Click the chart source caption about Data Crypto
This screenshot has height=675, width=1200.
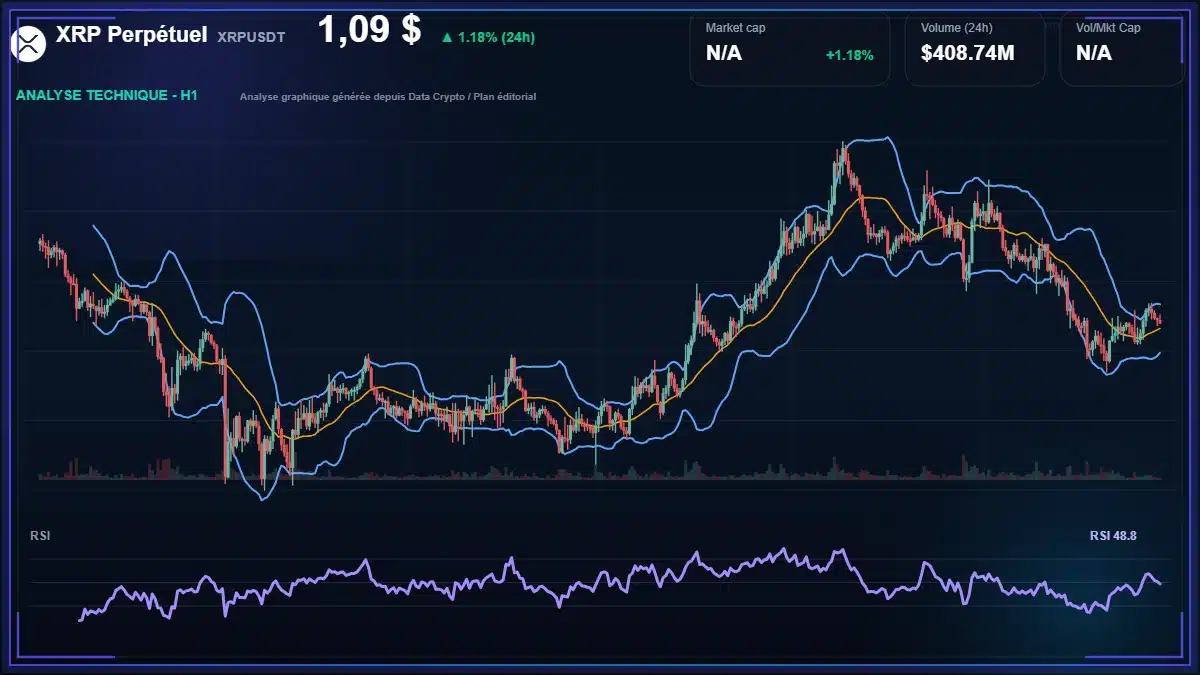[x=388, y=97]
